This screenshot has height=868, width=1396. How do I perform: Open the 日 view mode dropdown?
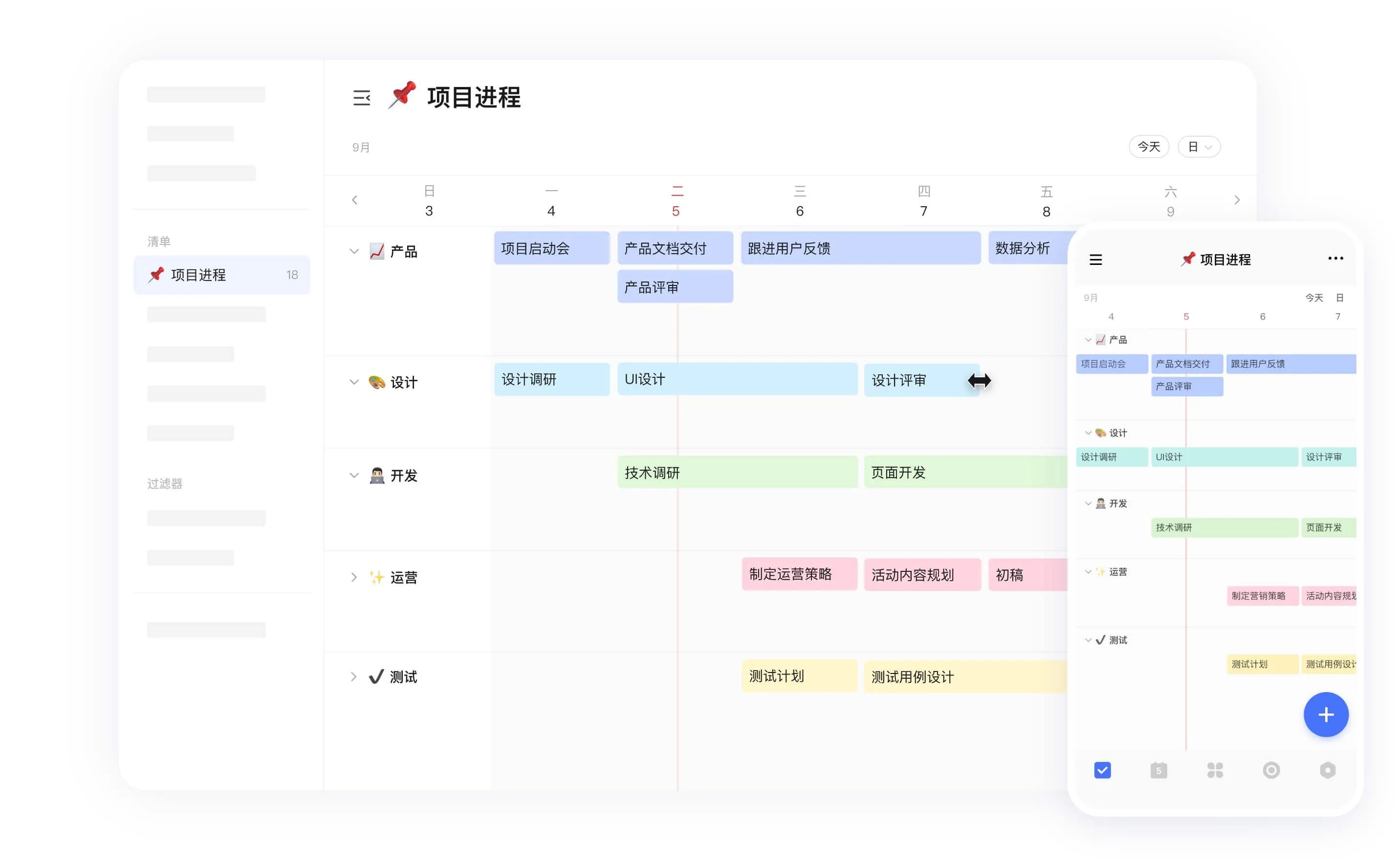[1199, 147]
